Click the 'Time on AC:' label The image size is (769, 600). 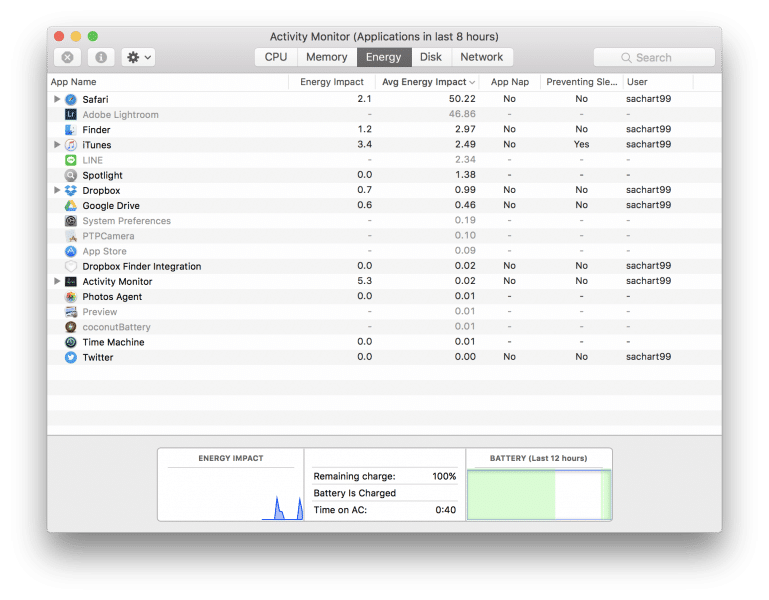[x=340, y=510]
